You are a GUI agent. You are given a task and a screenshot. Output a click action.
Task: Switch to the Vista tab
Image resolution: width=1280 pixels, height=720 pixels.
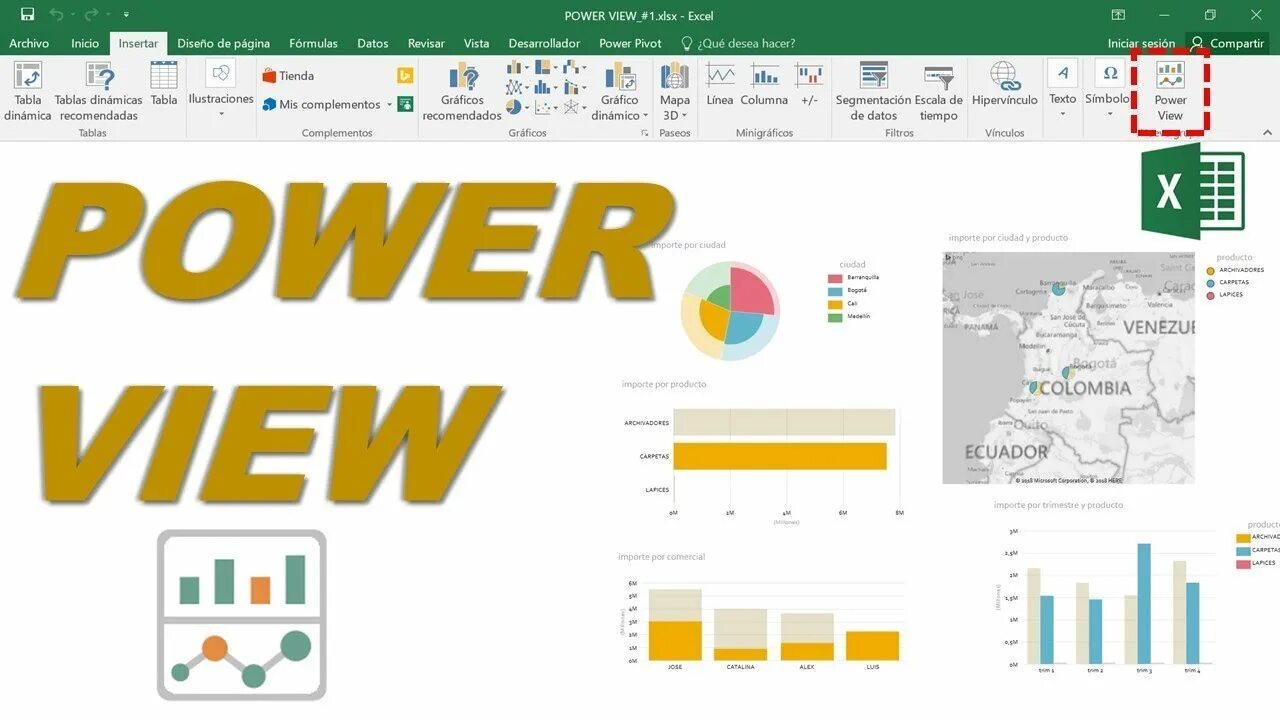(x=477, y=43)
